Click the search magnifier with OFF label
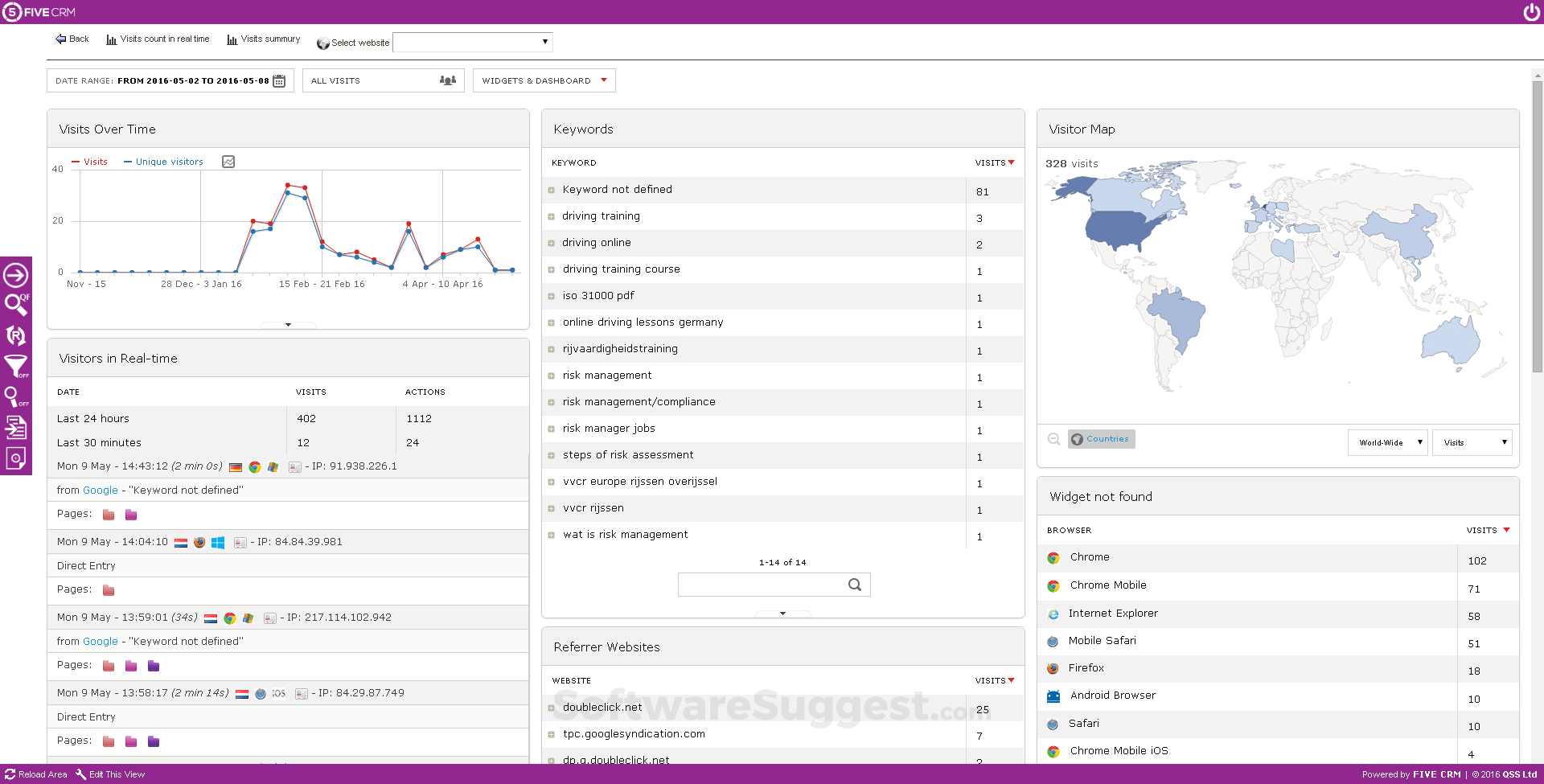The height and width of the screenshot is (784, 1544). (x=13, y=396)
